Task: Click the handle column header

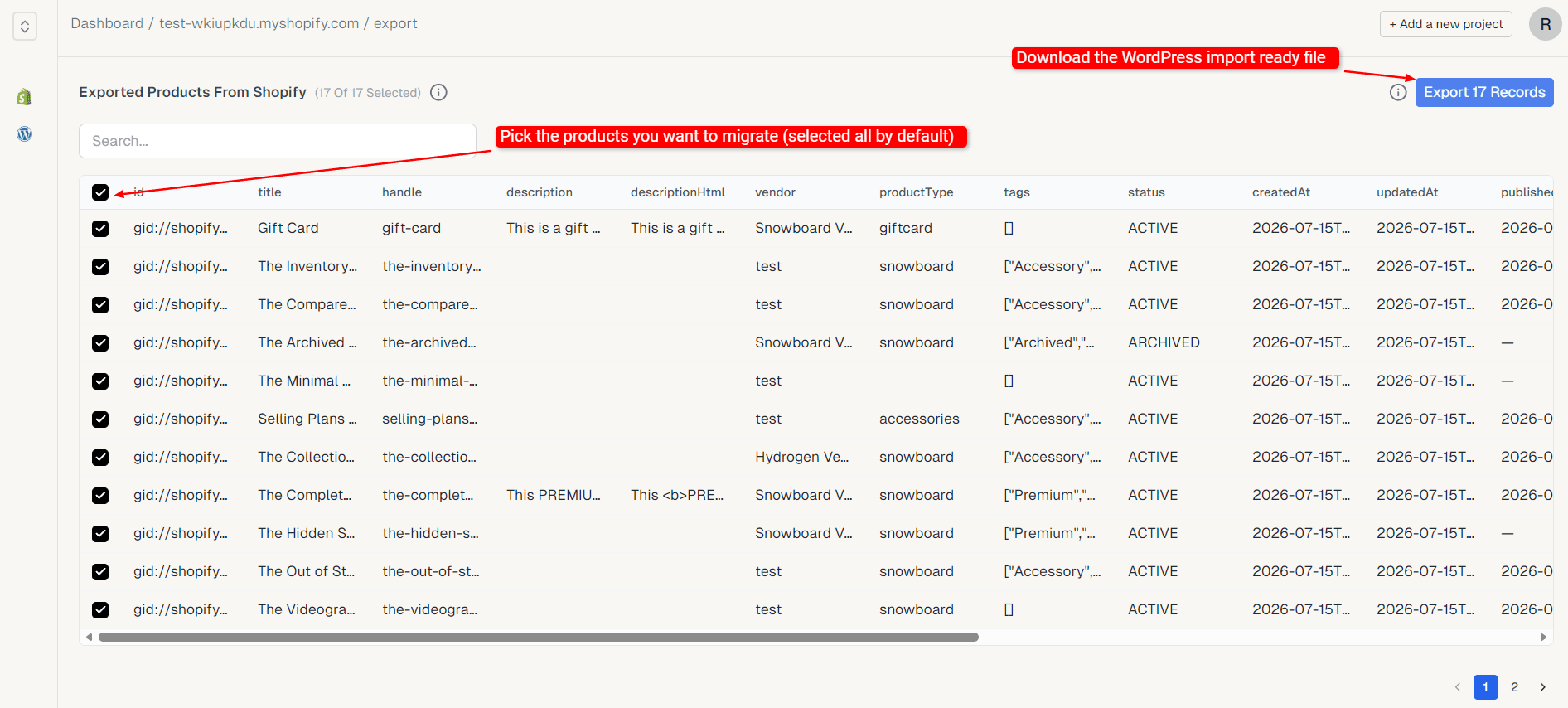Action: [x=402, y=192]
